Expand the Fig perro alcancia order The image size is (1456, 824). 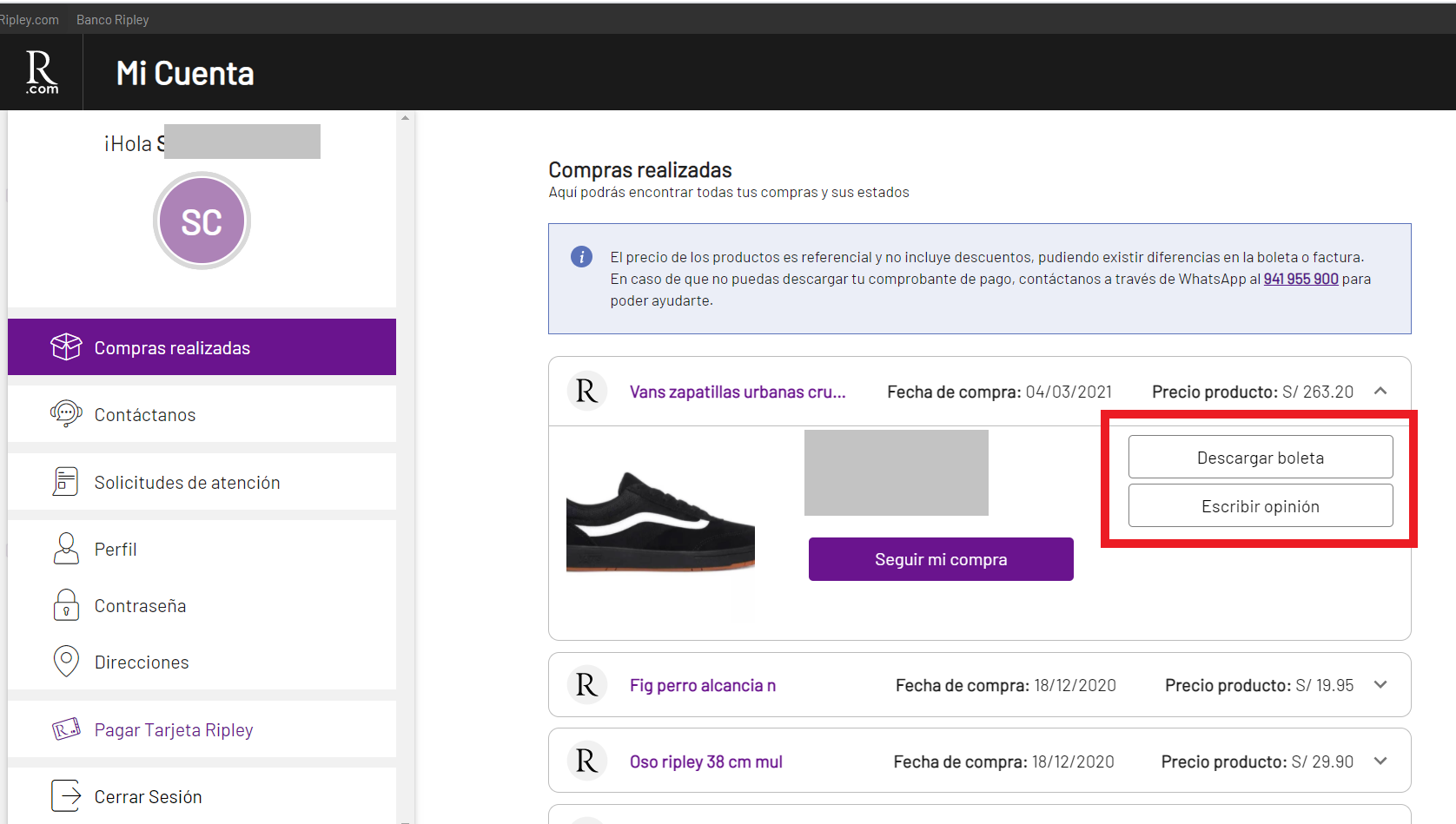pyautogui.click(x=1380, y=685)
